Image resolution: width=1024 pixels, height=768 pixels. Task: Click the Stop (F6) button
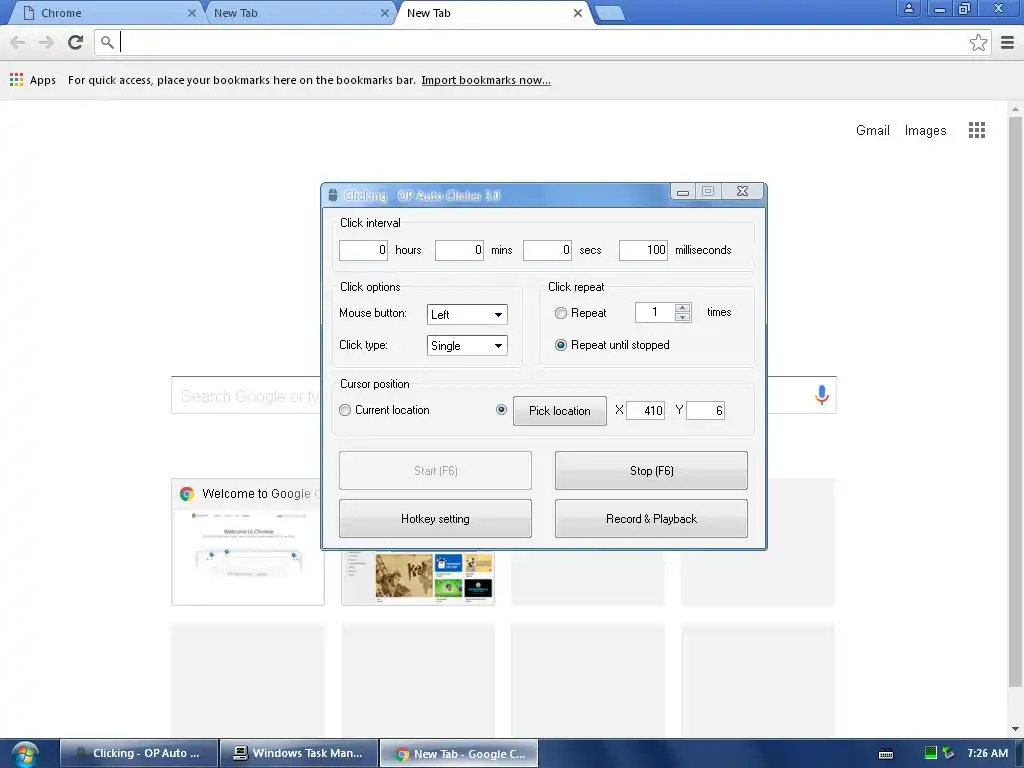click(x=651, y=470)
